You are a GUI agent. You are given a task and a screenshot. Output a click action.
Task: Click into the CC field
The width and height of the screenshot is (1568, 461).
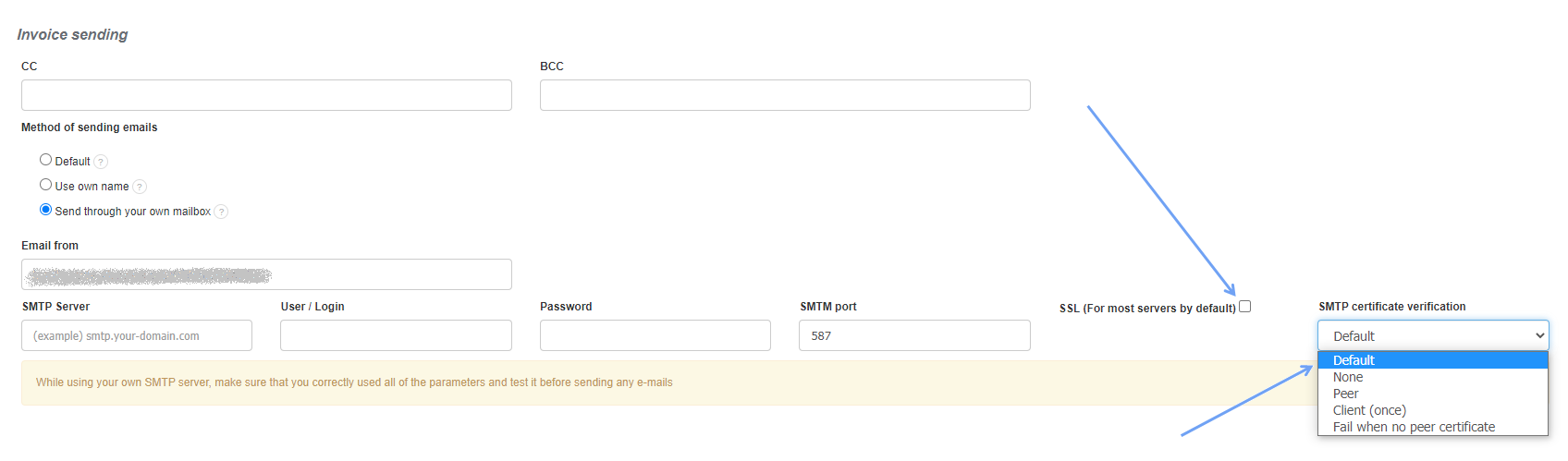click(266, 95)
